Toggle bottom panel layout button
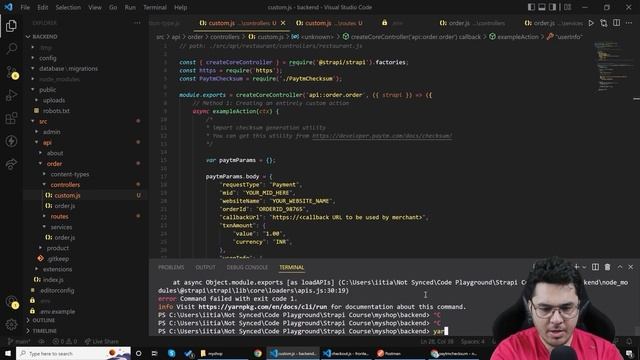Screen dimensions: 640x360 pyautogui.click(x=542, y=7)
